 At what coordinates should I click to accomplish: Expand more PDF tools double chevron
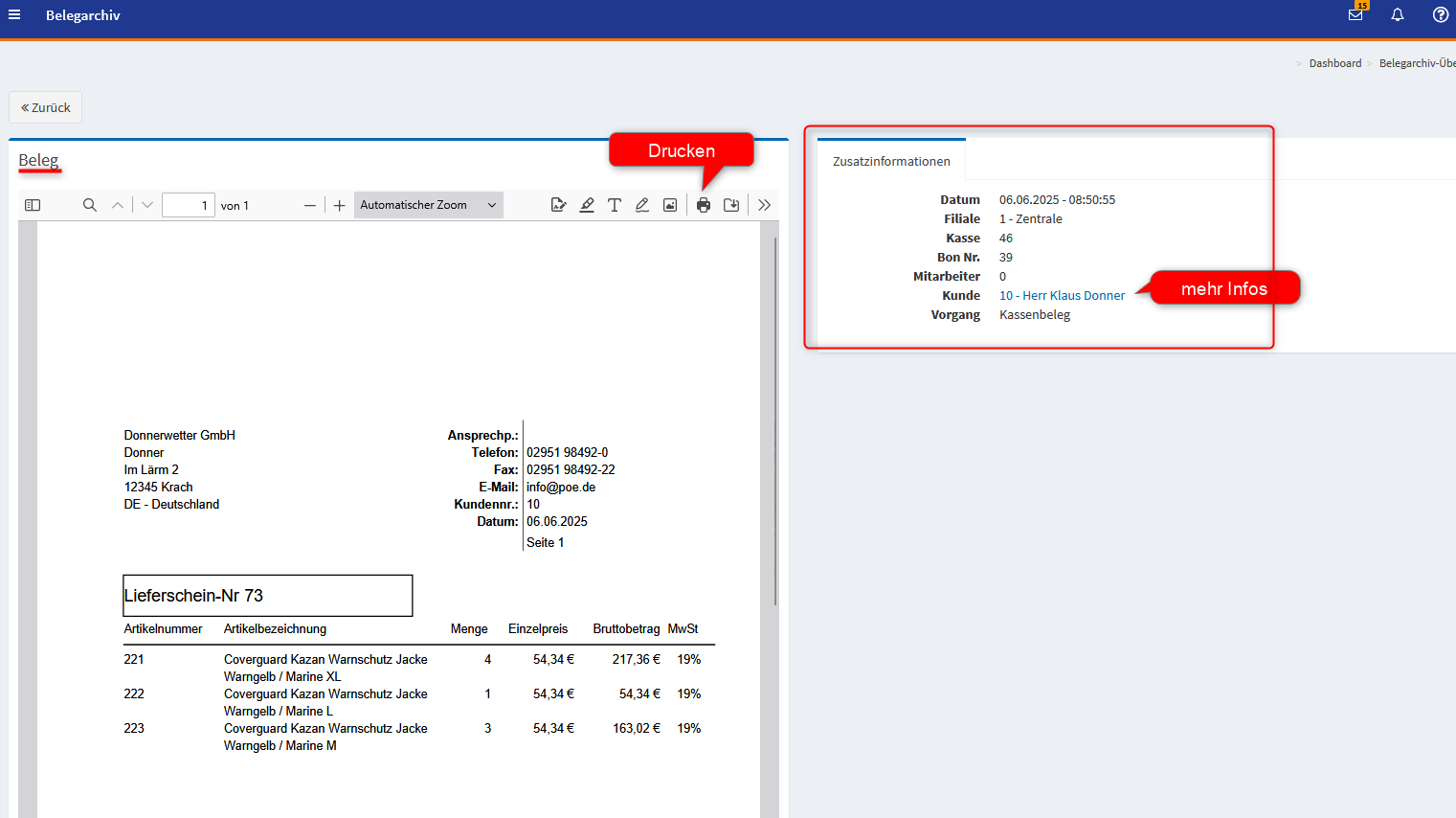coord(764,205)
